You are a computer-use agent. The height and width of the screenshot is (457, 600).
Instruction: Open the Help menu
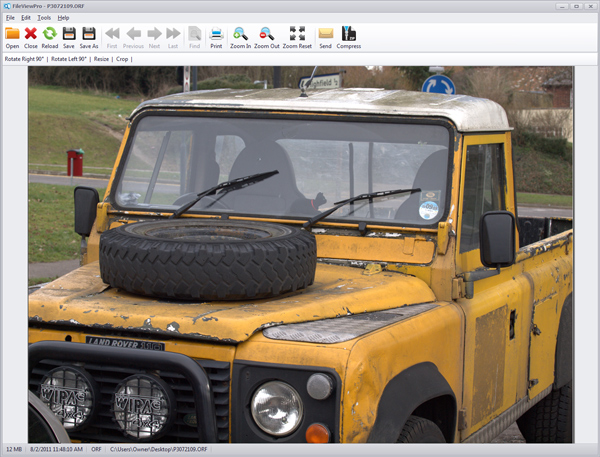click(63, 18)
